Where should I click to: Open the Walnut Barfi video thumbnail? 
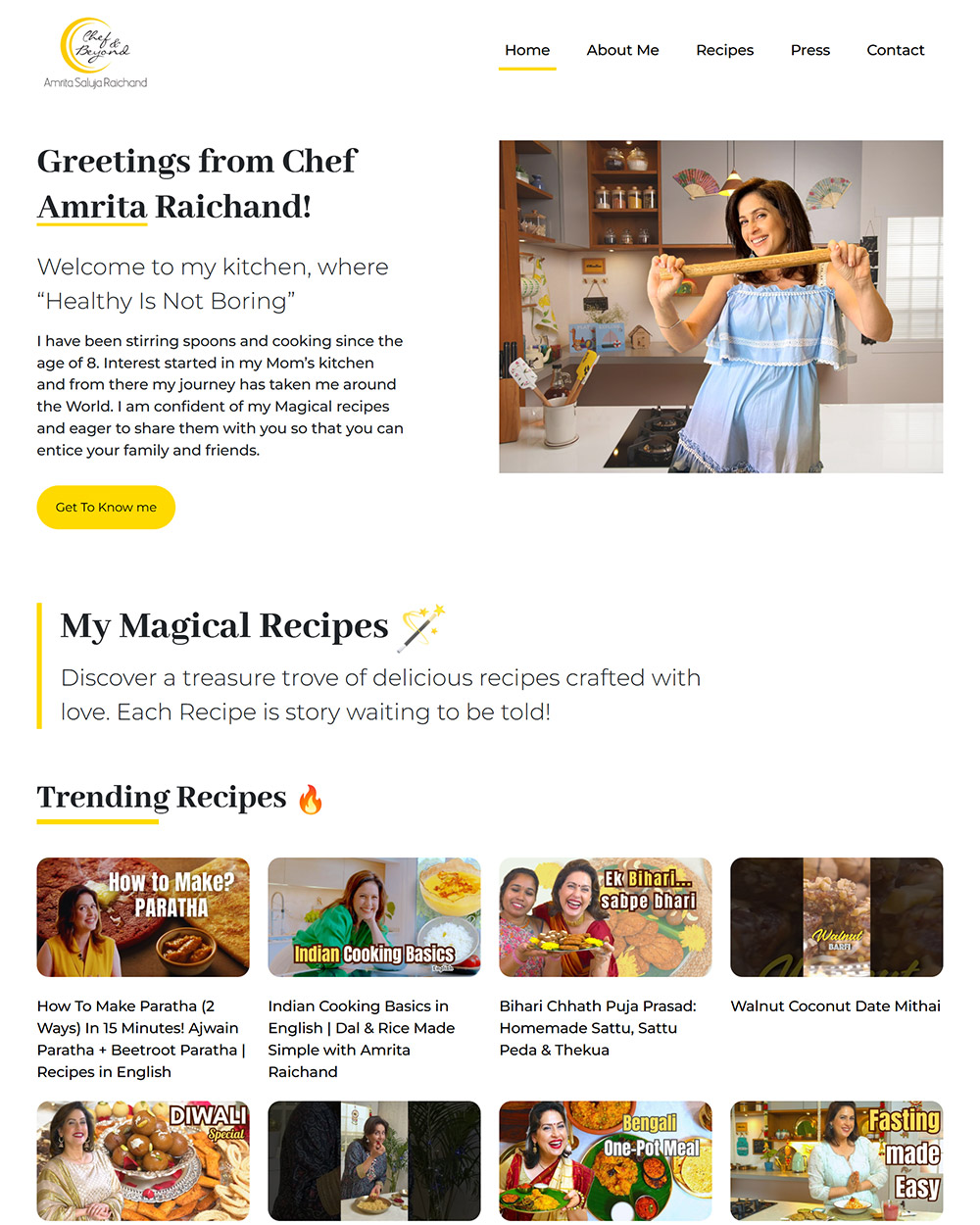point(837,917)
